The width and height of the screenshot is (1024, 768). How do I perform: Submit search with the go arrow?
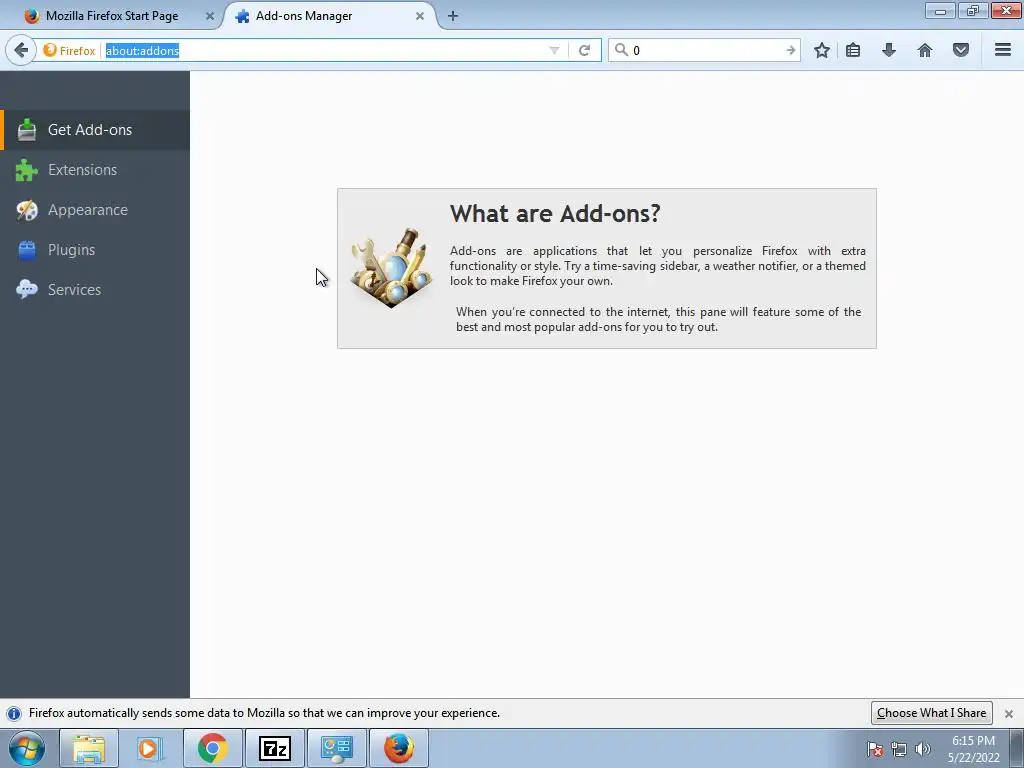pyautogui.click(x=790, y=50)
